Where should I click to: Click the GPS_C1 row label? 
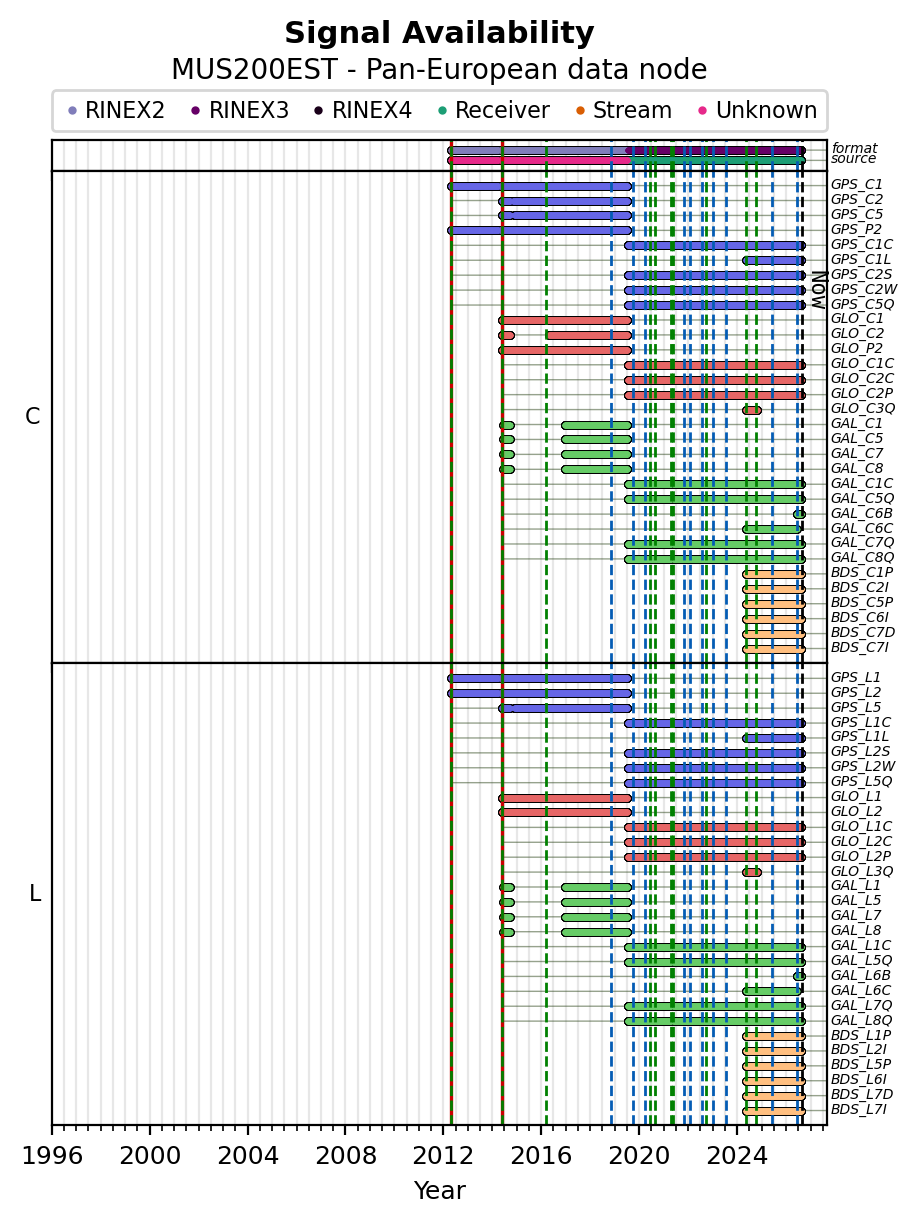[857, 185]
